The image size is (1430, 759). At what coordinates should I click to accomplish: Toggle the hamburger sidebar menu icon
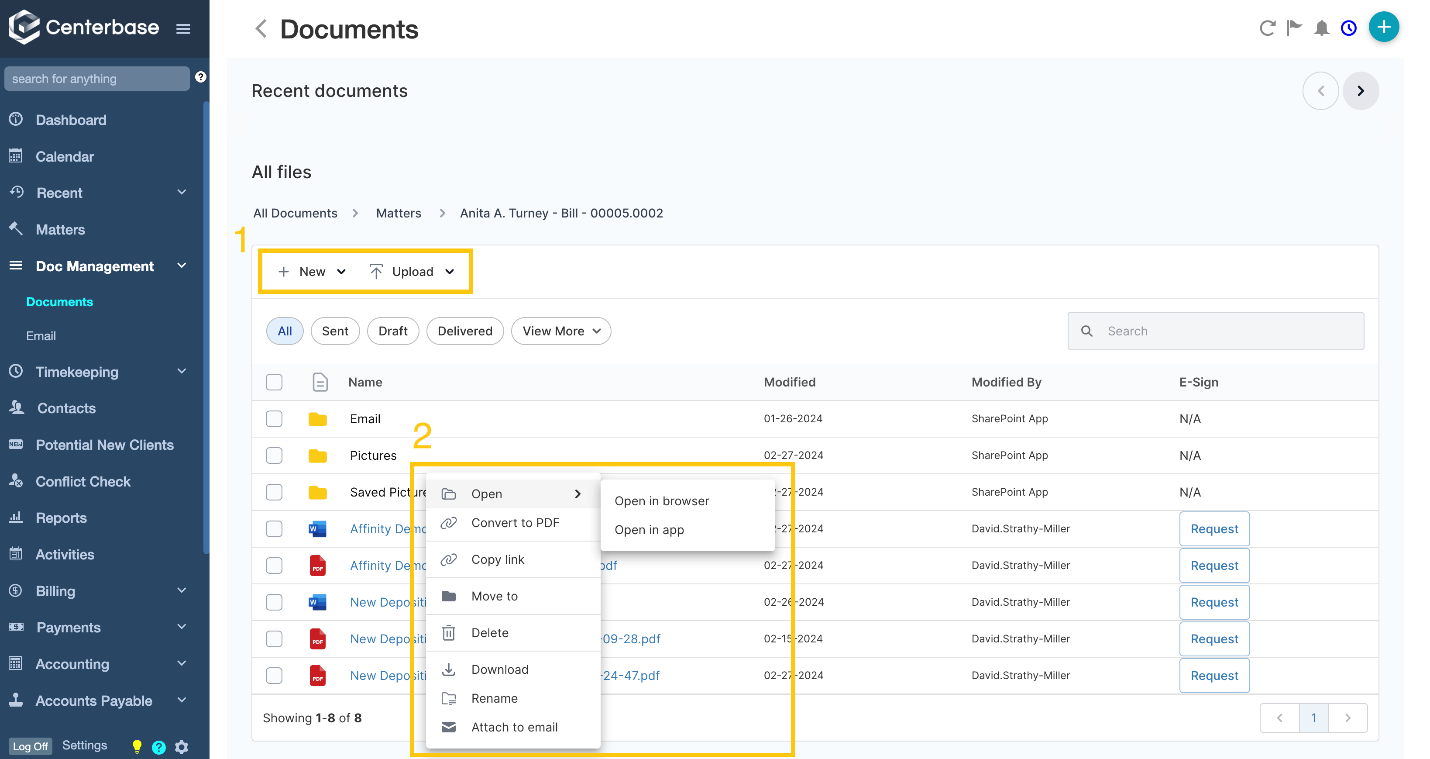point(183,29)
